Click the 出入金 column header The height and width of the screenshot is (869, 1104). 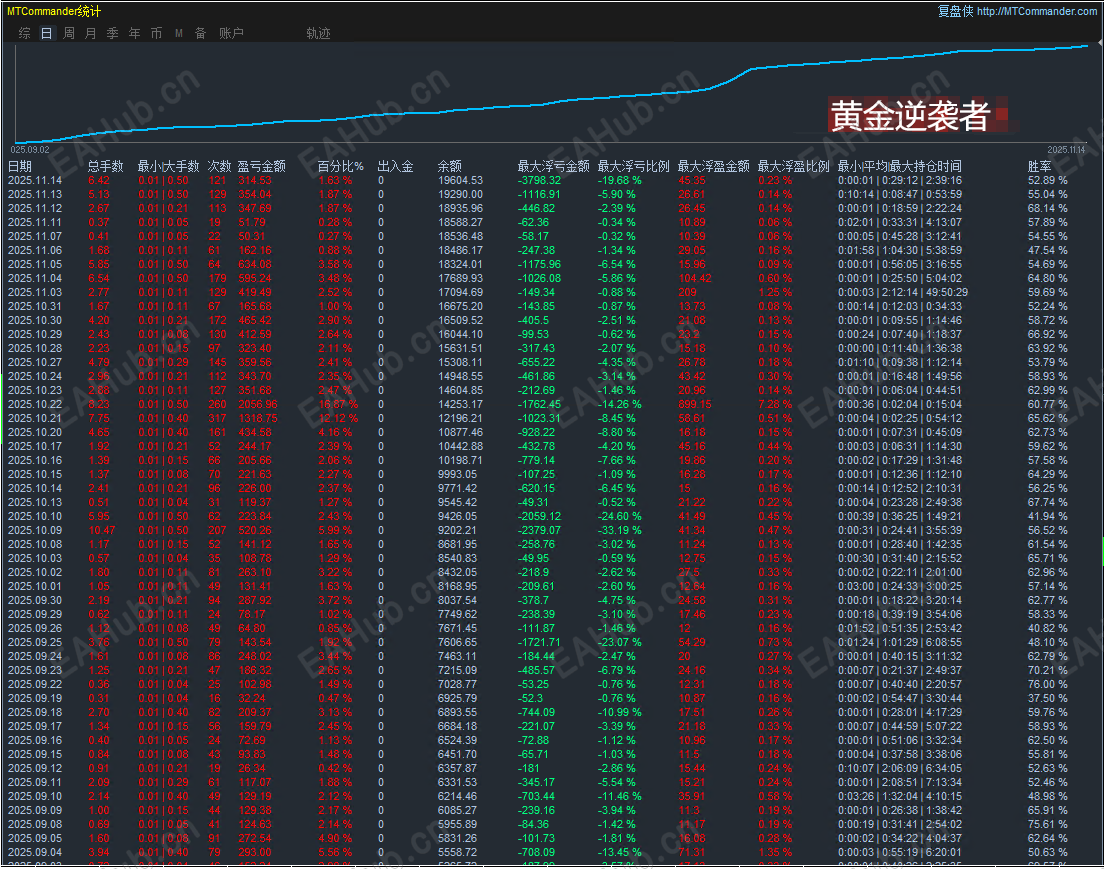point(395,166)
